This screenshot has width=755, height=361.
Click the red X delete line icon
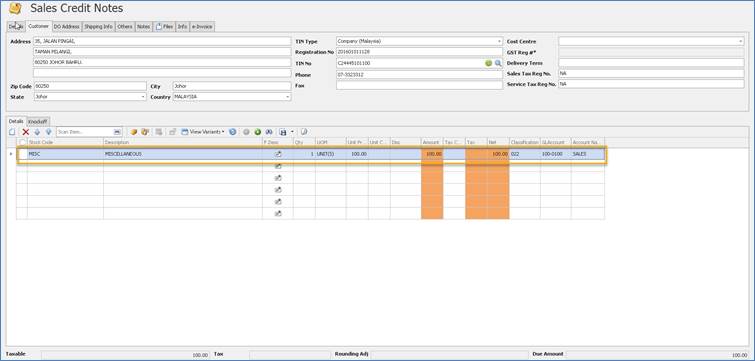point(26,132)
